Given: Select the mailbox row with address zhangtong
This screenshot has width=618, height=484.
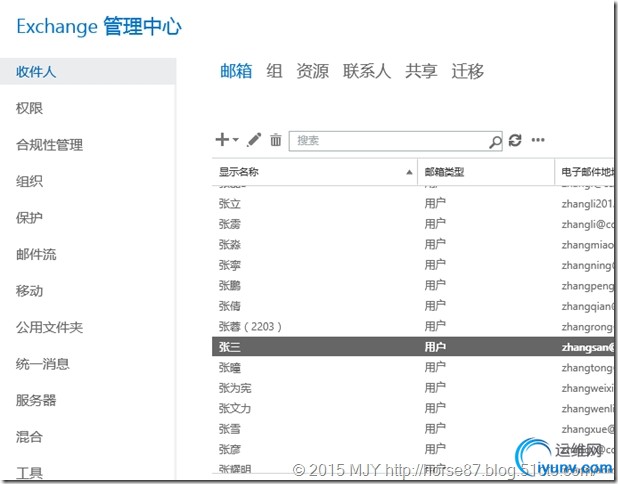Looking at the screenshot, I should (x=413, y=368).
